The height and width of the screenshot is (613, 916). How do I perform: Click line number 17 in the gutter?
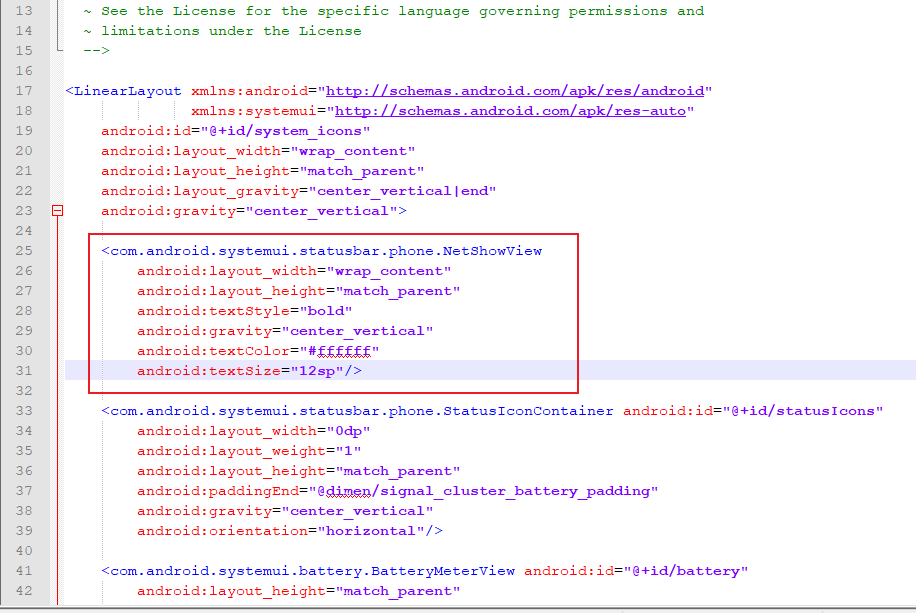[24, 91]
